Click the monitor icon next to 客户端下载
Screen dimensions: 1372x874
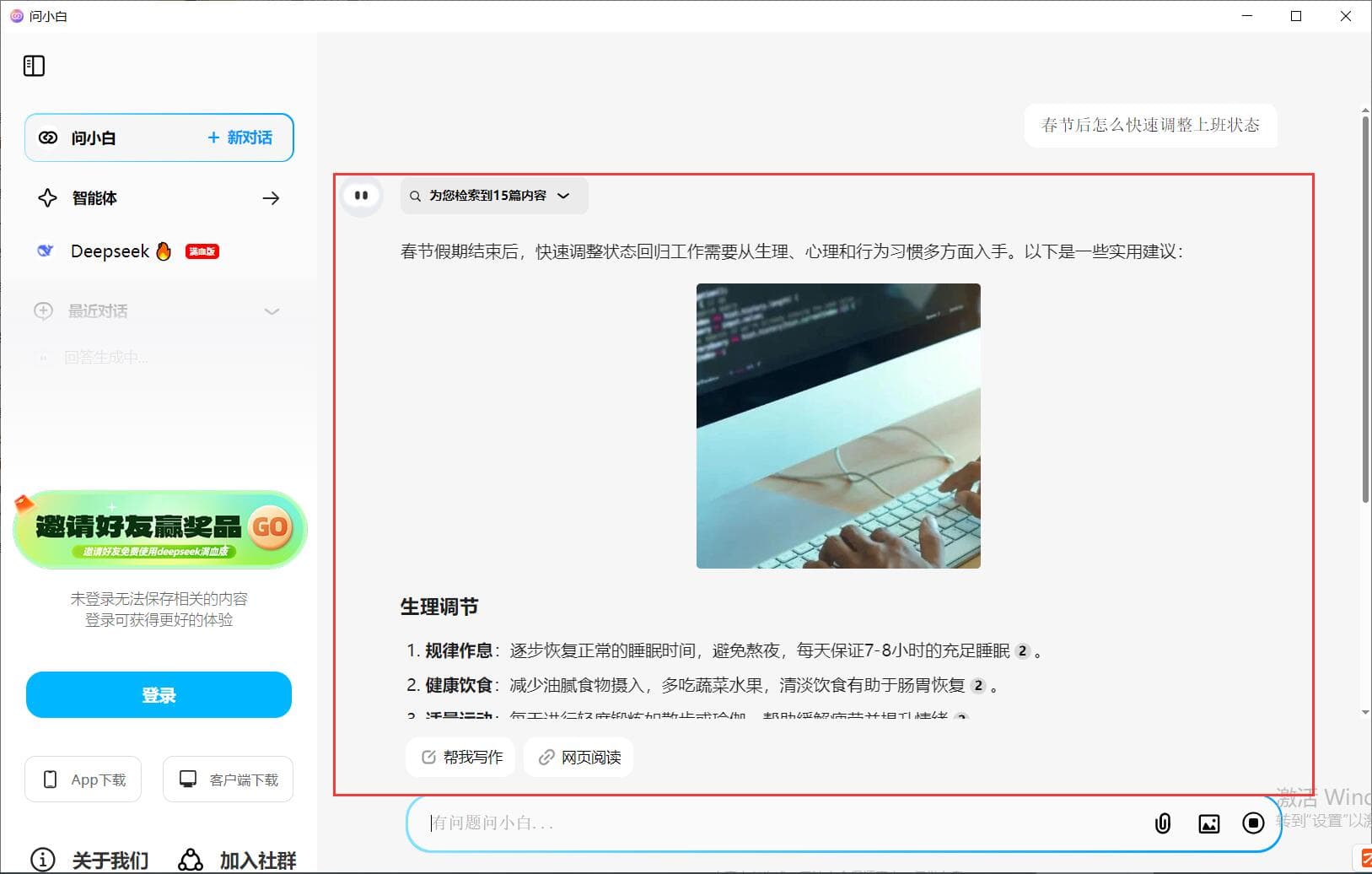(x=189, y=779)
